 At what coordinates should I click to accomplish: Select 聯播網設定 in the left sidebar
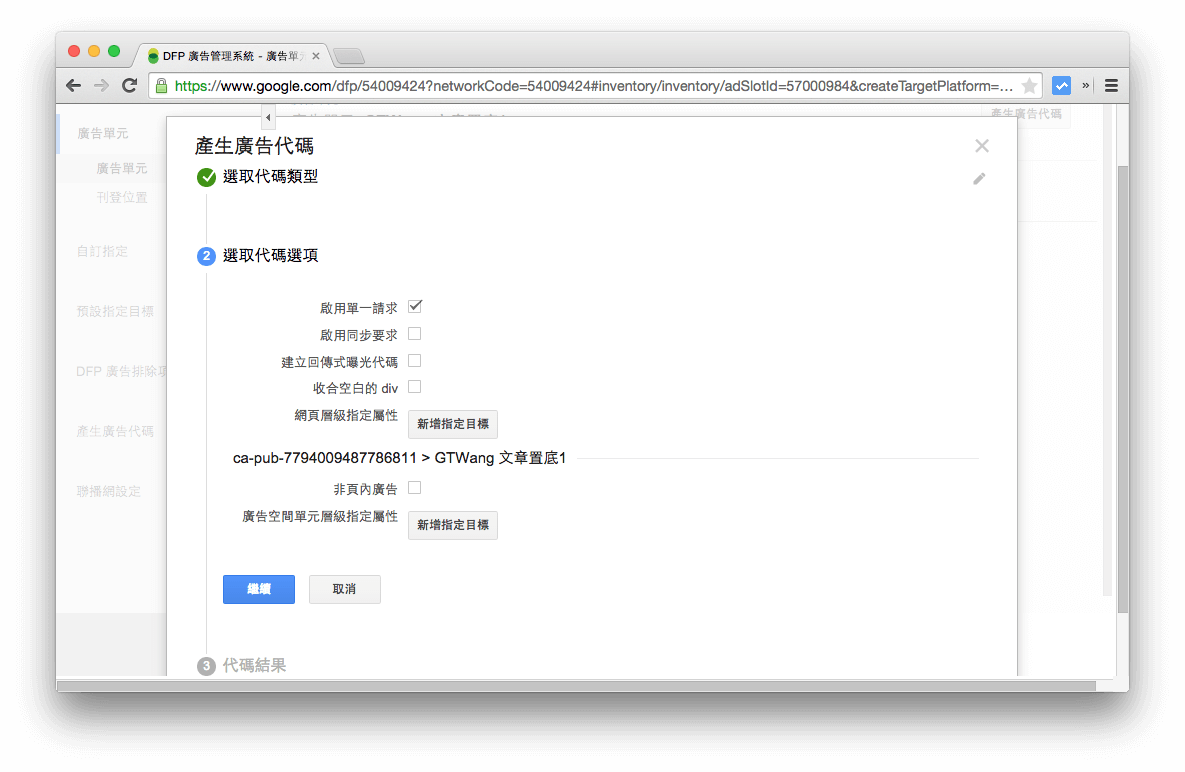[x=103, y=491]
